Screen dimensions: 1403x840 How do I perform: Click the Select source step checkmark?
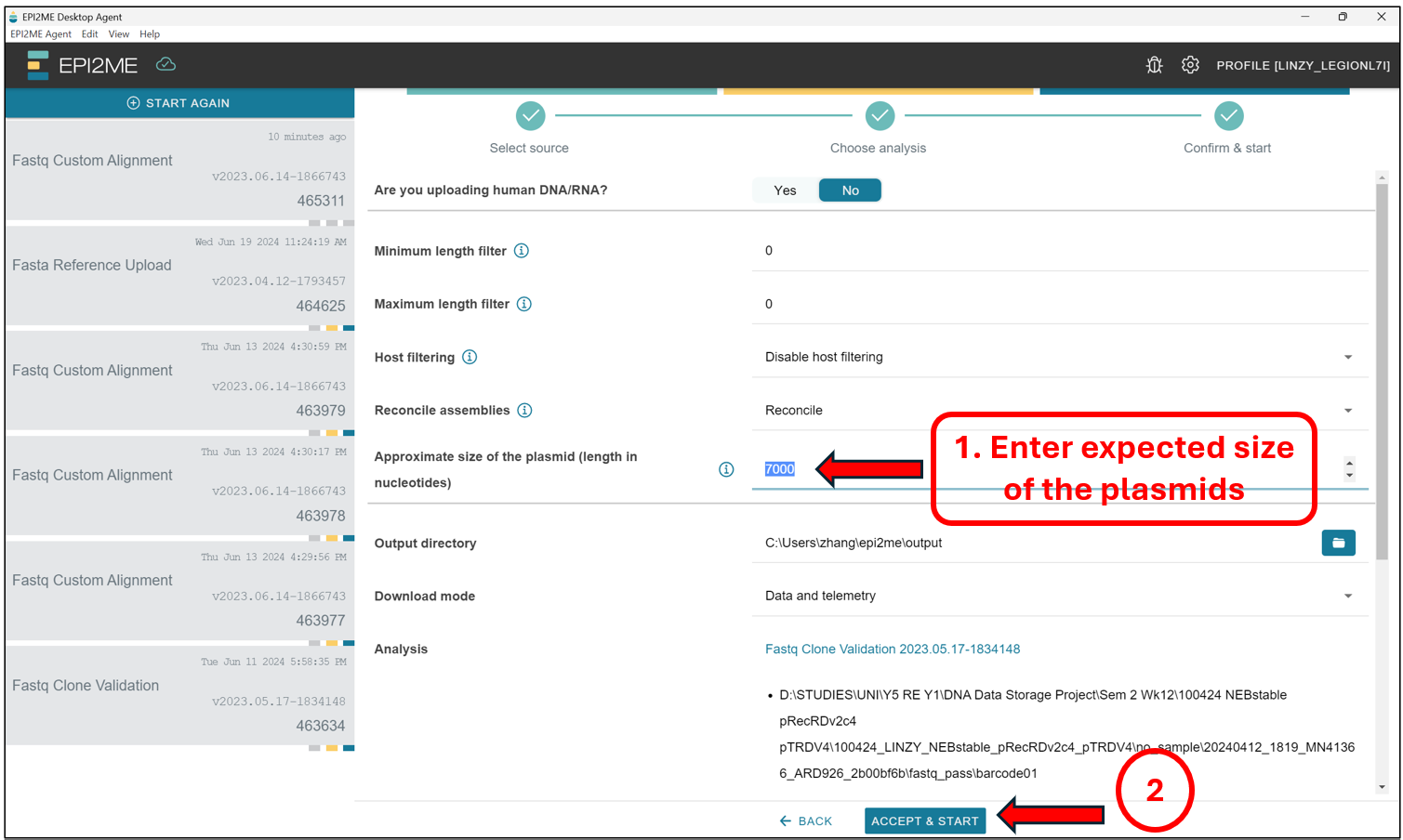530,116
